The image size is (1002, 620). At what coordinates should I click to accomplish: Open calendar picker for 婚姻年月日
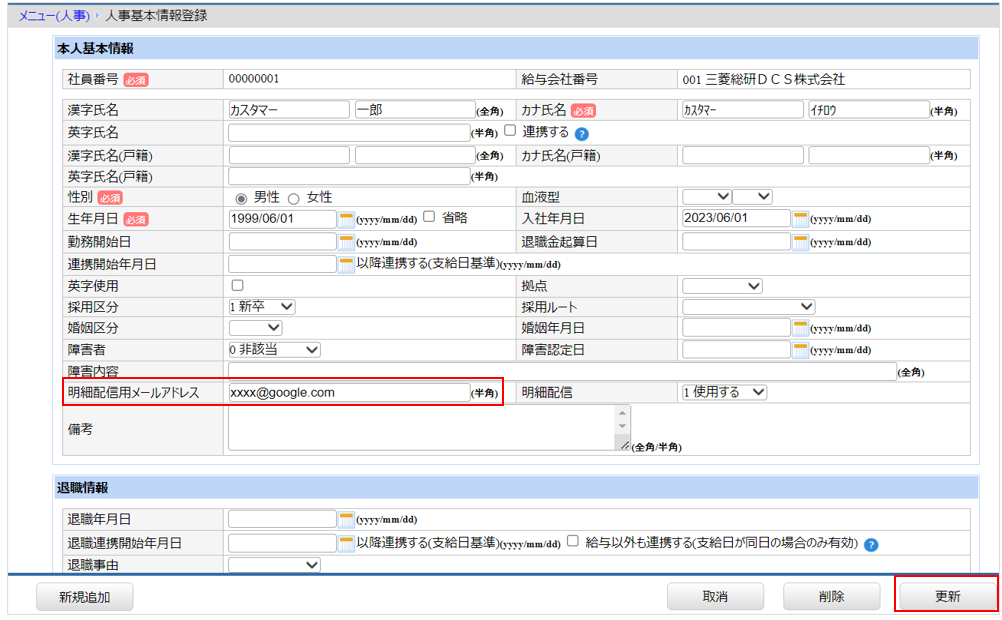click(x=799, y=328)
